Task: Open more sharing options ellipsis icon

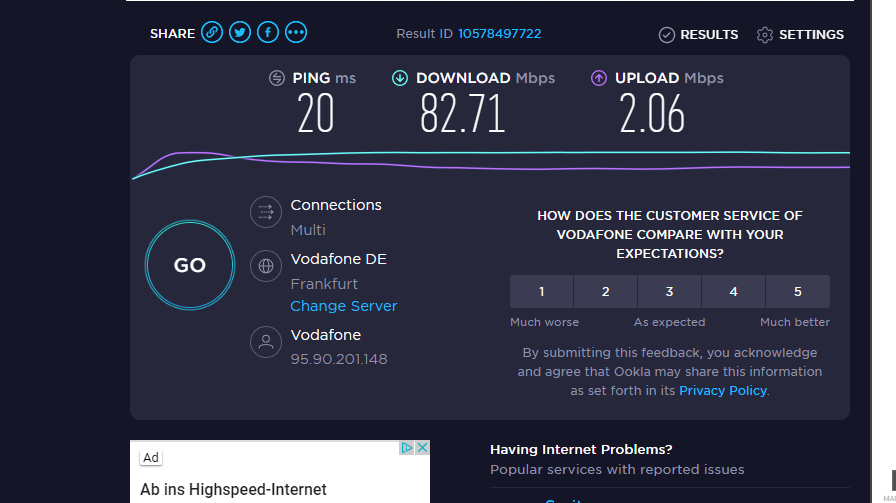Action: tap(296, 33)
